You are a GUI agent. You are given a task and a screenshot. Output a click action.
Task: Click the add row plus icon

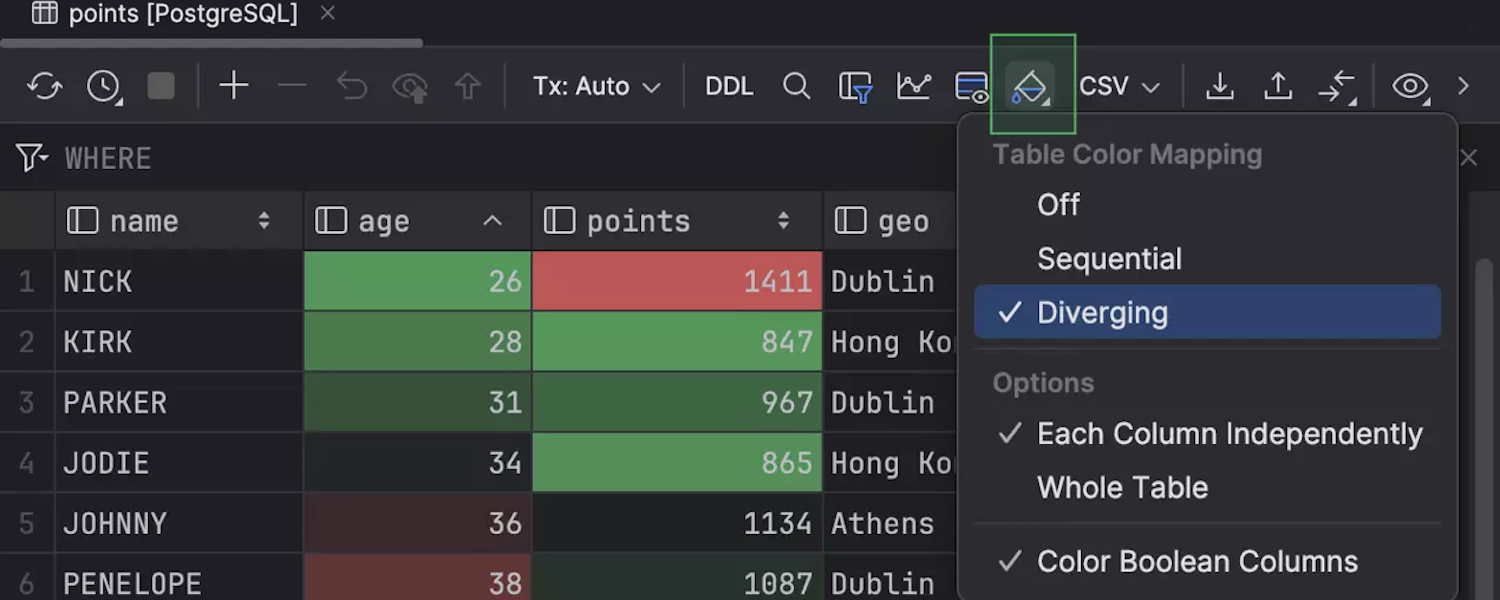233,86
